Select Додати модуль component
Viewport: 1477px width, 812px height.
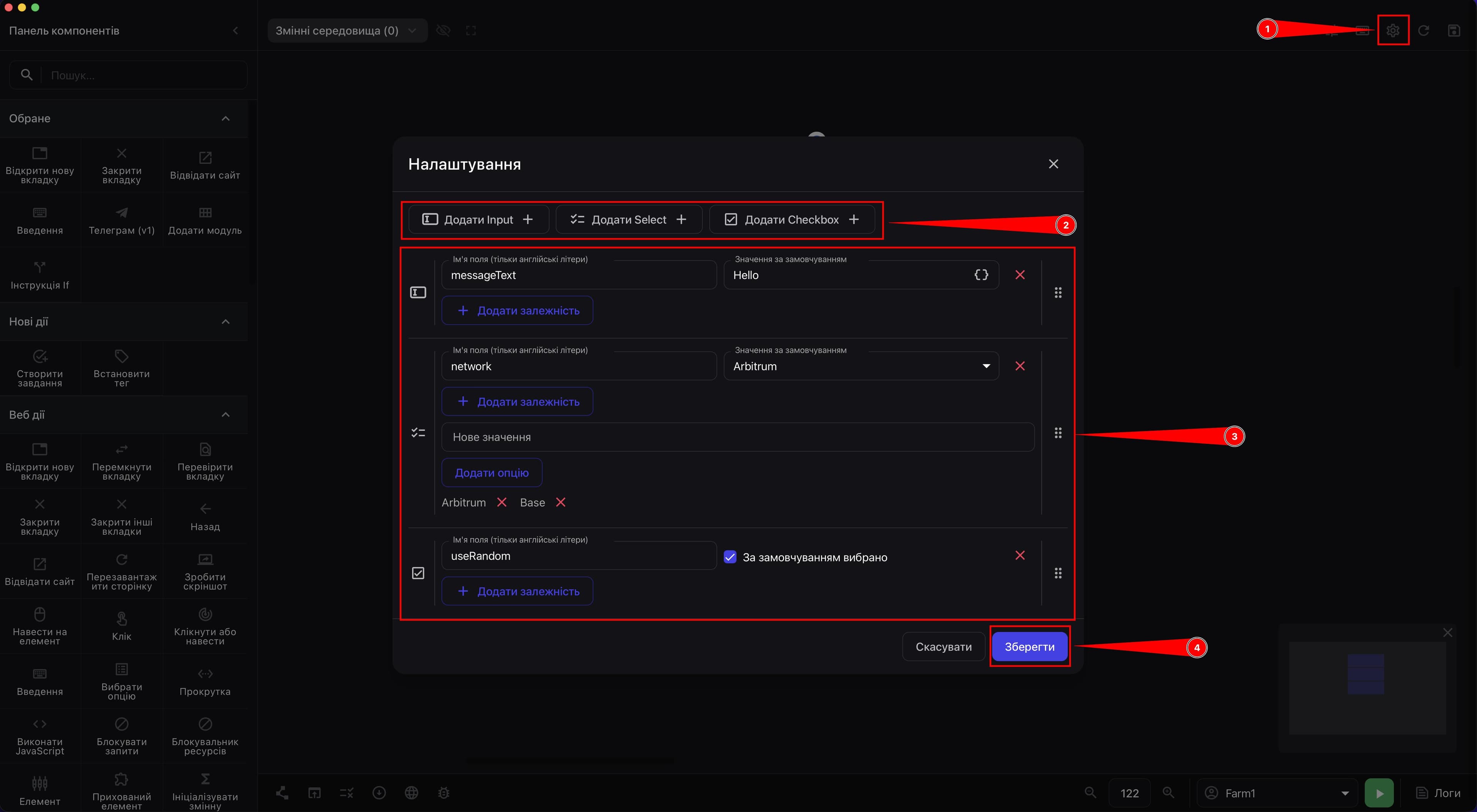[x=205, y=221]
